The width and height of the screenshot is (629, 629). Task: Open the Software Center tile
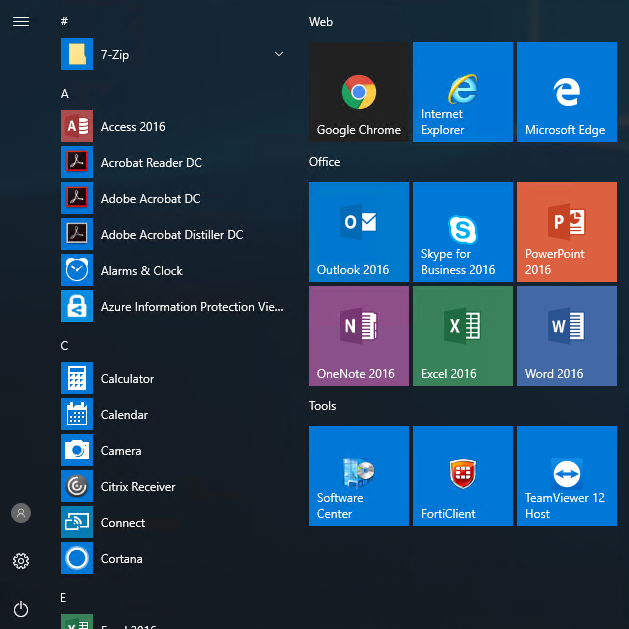[x=358, y=476]
